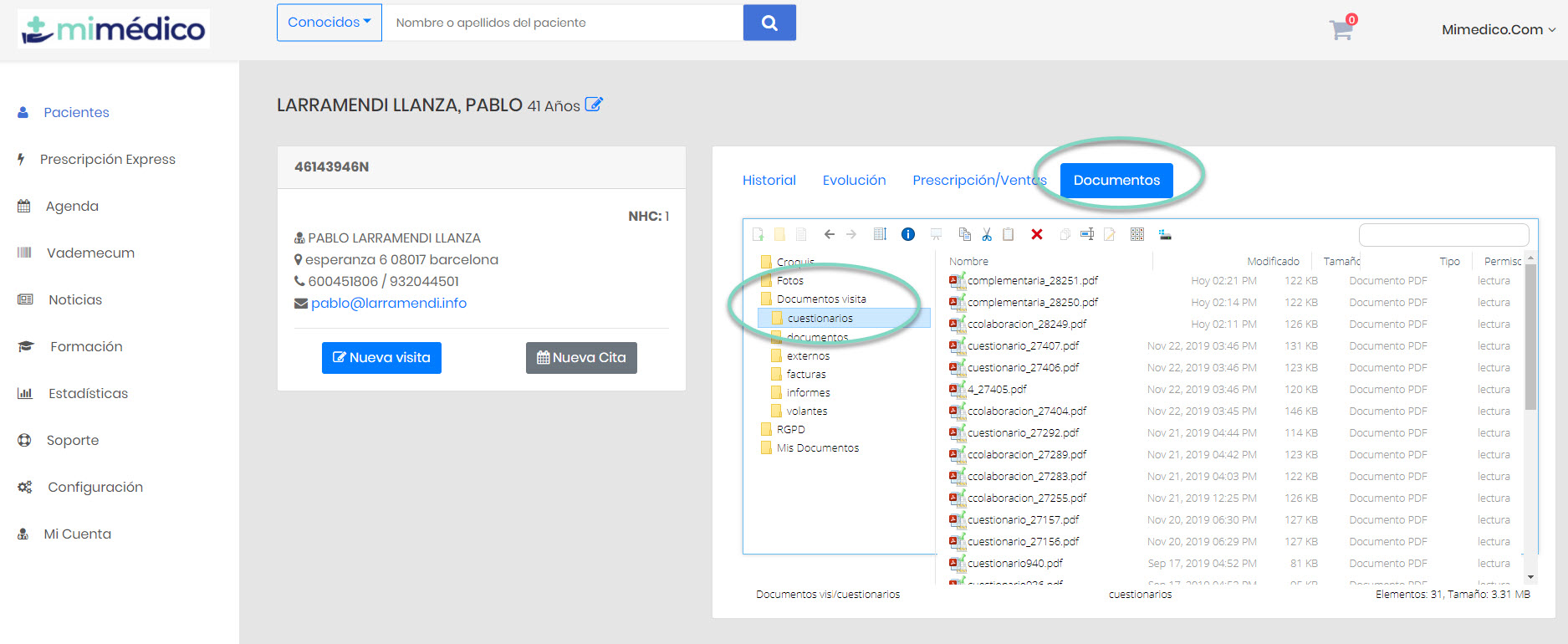Click the red X delete icon

point(1037,234)
